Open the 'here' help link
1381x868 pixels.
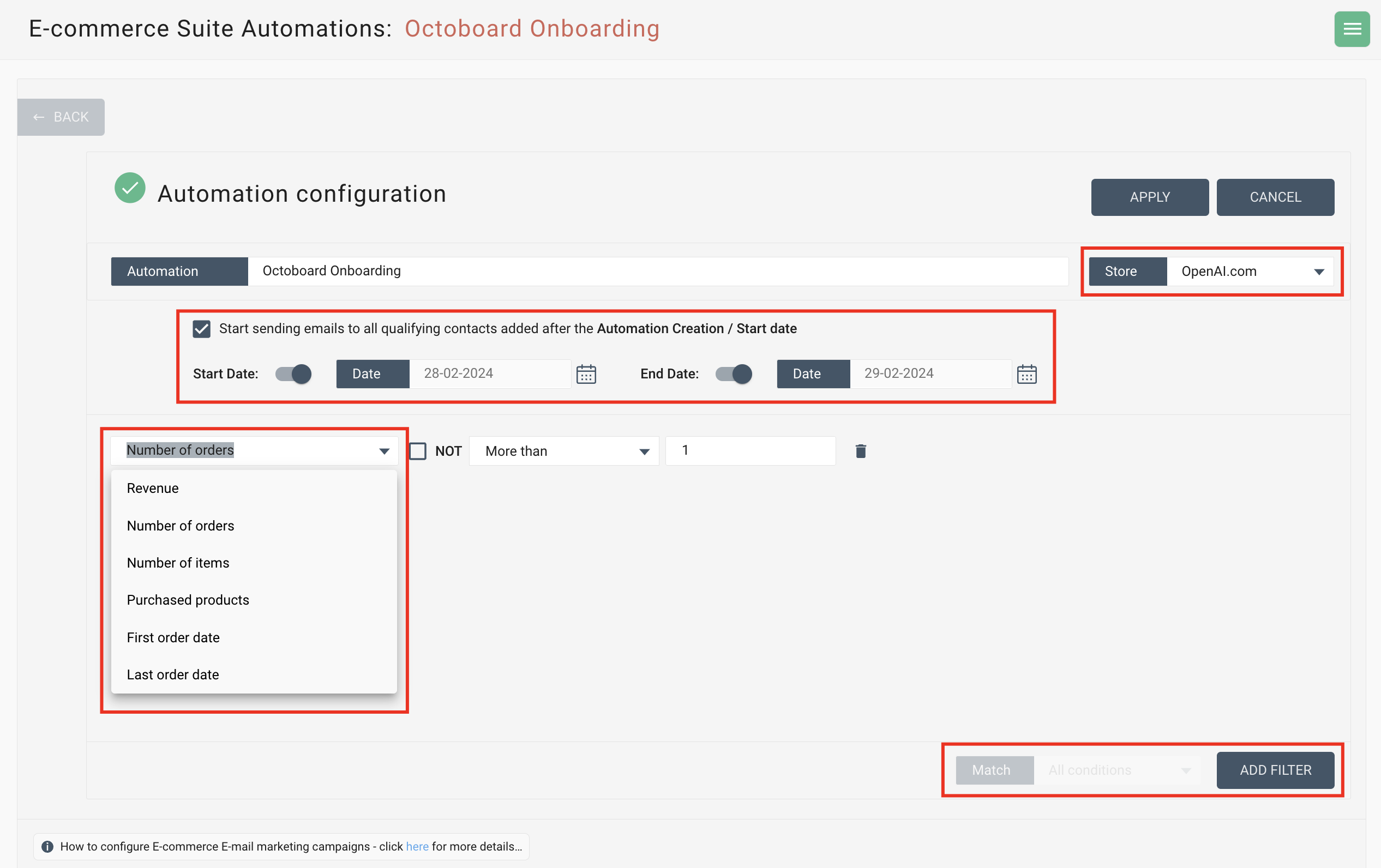tap(417, 846)
